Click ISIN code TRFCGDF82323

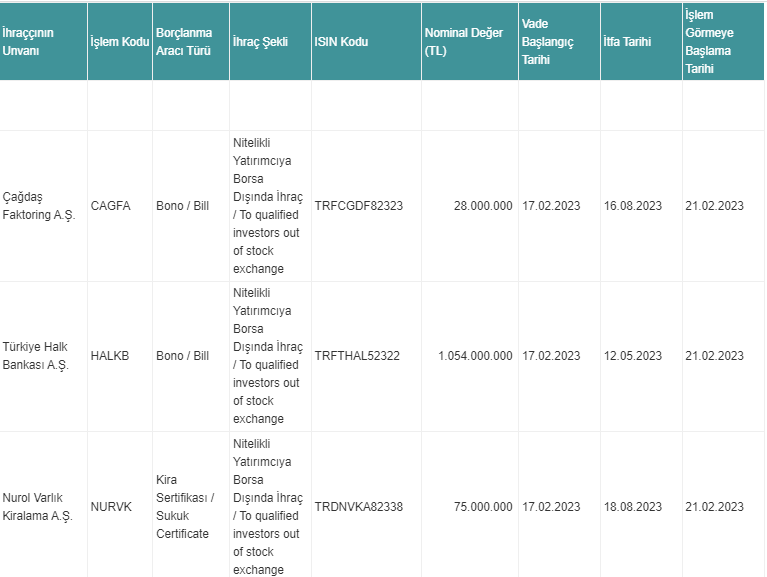click(x=359, y=206)
